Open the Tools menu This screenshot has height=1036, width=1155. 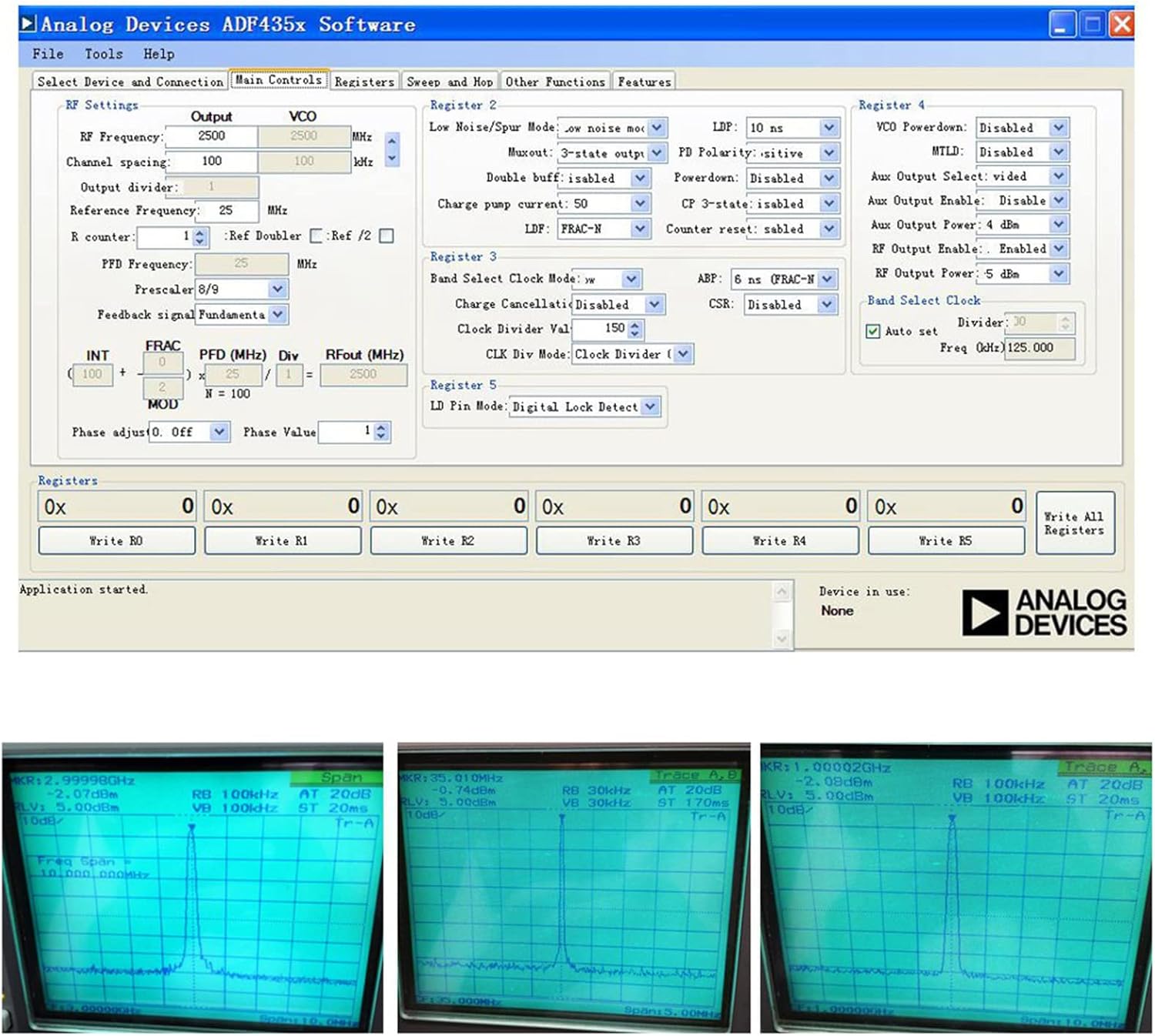pyautogui.click(x=102, y=54)
